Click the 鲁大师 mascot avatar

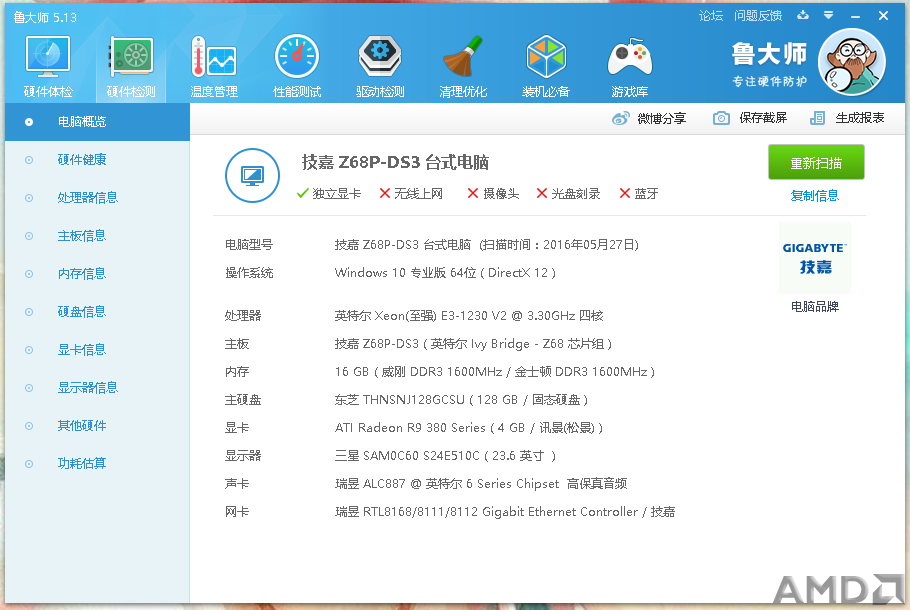click(851, 62)
